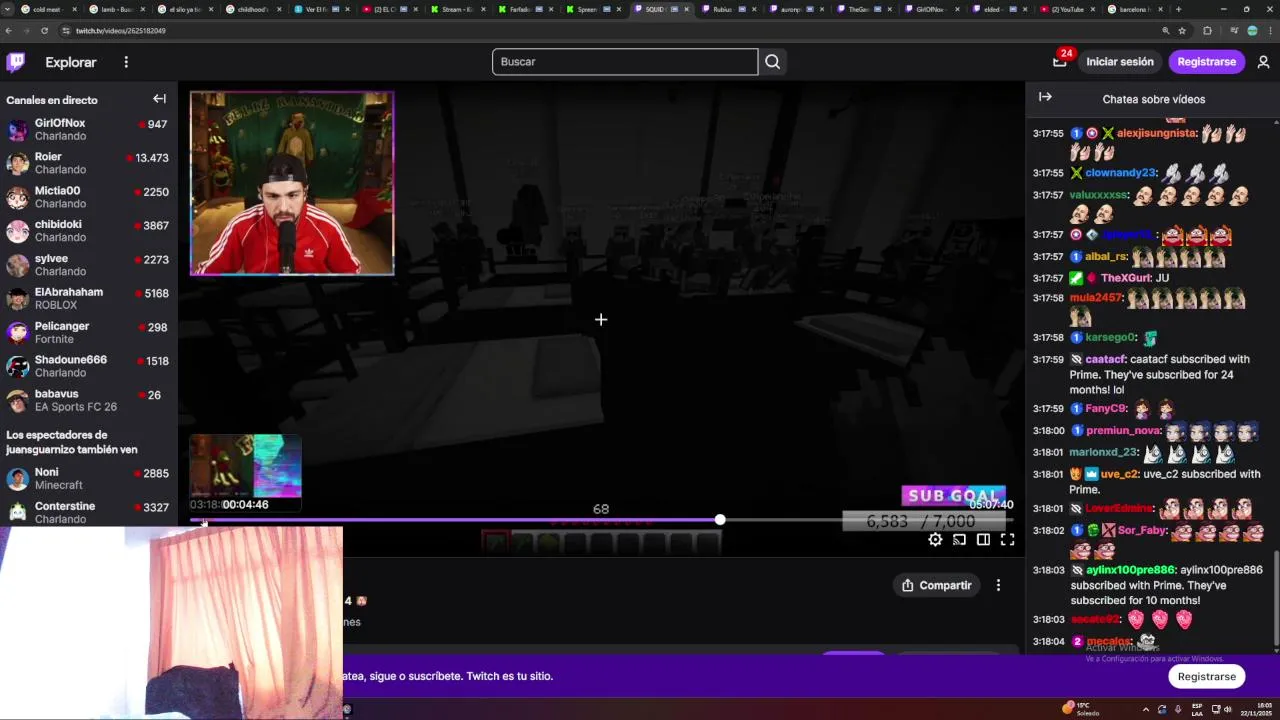Open the Explorar link
Image resolution: width=1280 pixels, height=720 pixels.
point(71,62)
